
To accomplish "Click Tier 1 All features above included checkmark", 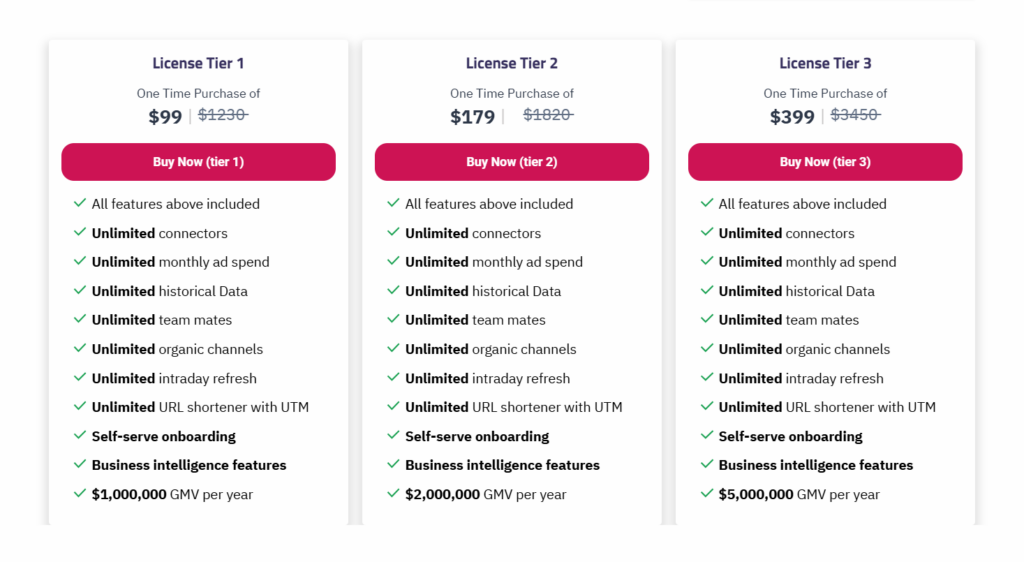I will (80, 203).
